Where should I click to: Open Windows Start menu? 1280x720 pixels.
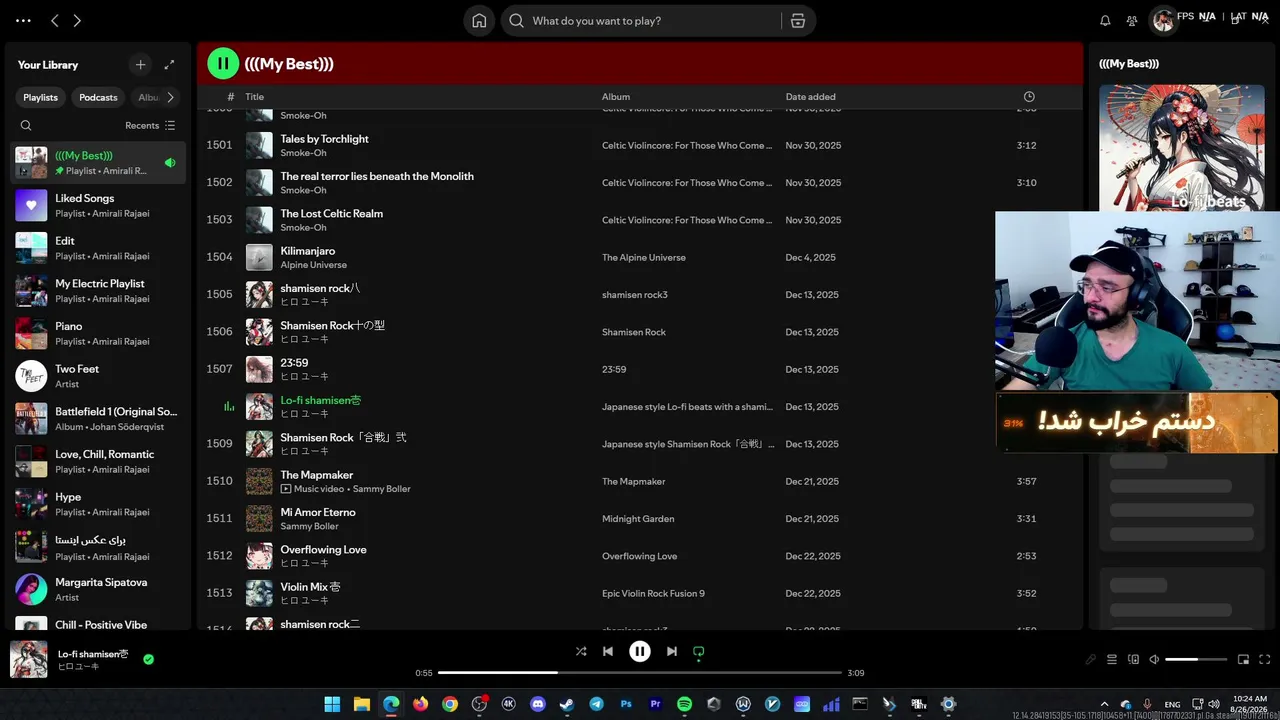click(x=332, y=704)
